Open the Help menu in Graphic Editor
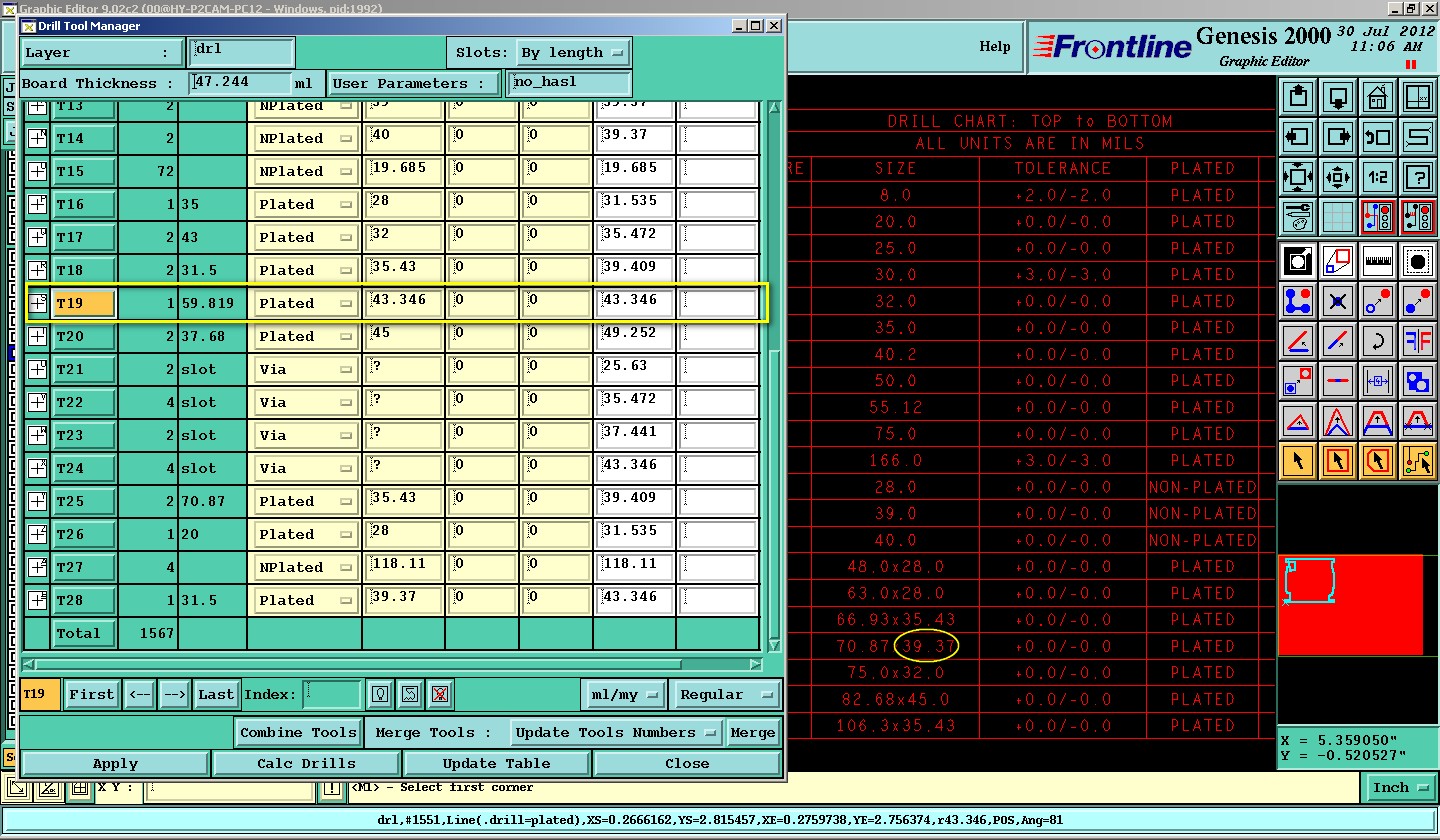Viewport: 1440px width, 840px height. [994, 46]
